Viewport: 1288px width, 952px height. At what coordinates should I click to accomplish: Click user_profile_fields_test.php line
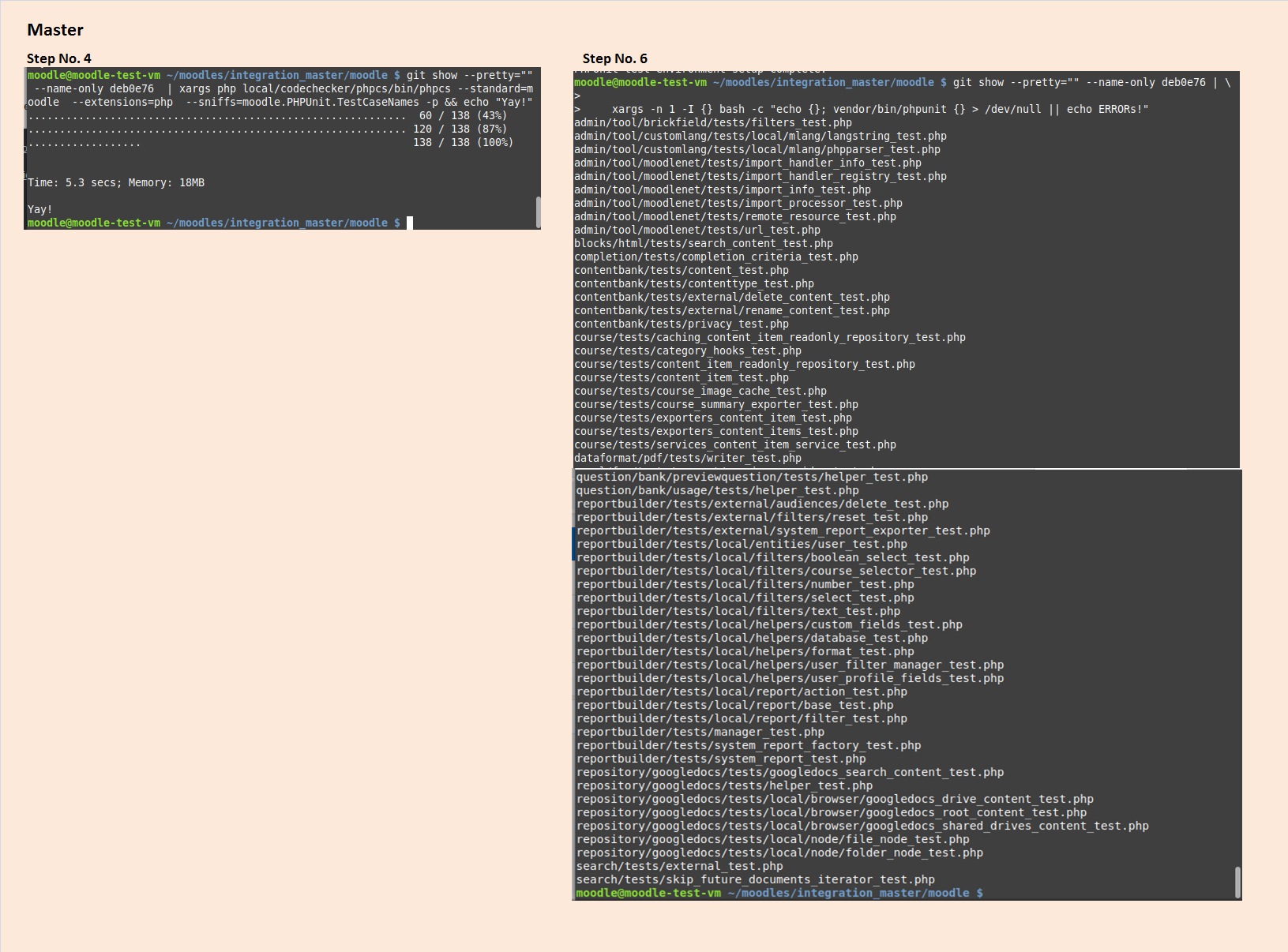(x=790, y=678)
